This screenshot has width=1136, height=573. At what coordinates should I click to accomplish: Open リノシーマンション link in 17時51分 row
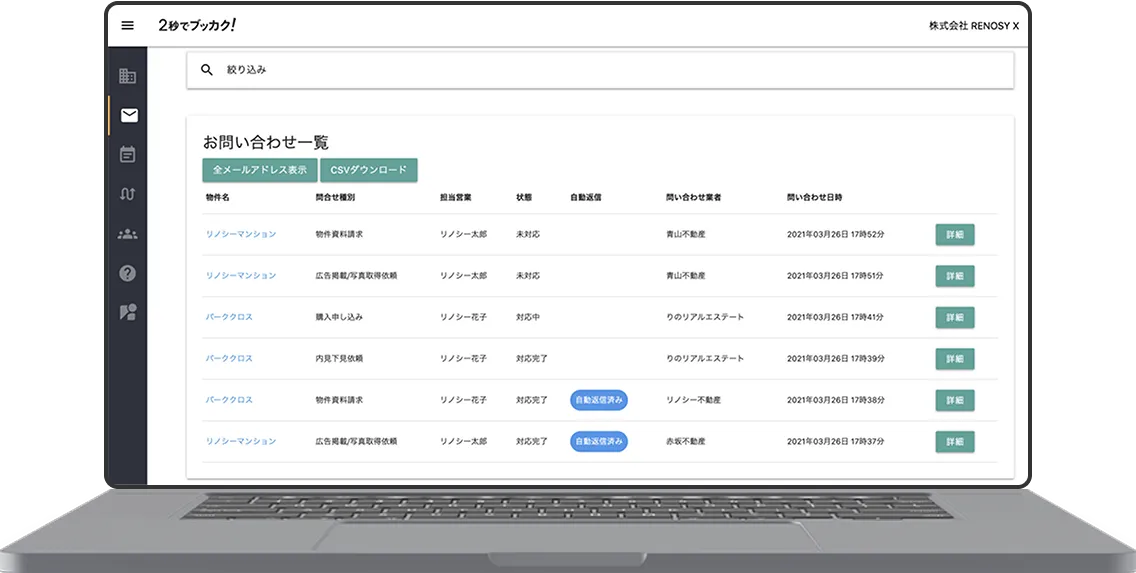241,276
